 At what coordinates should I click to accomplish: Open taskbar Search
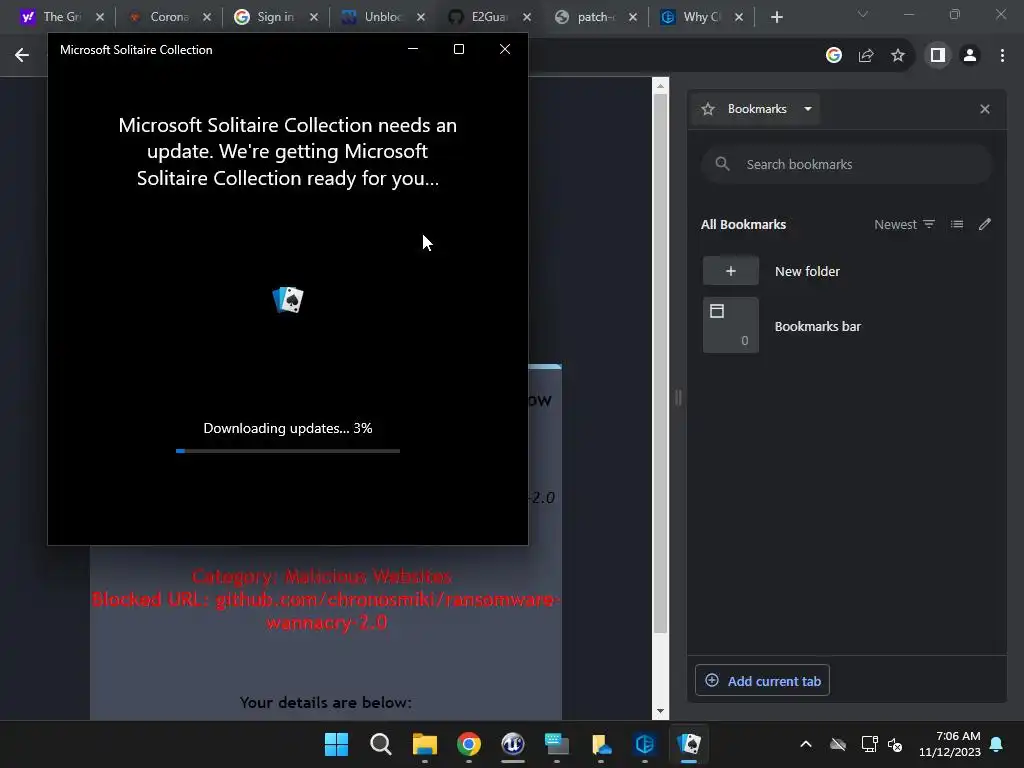[x=381, y=744]
